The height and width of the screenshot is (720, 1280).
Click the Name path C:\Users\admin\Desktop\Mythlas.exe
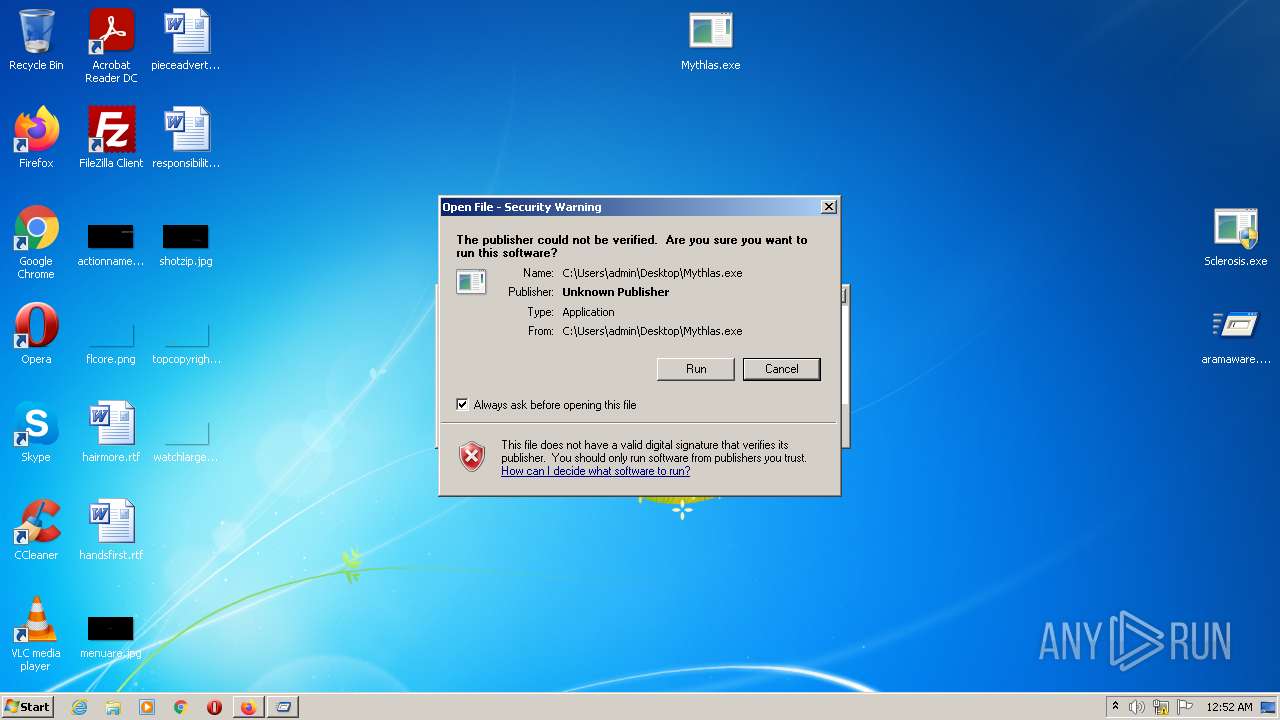[x=652, y=273]
